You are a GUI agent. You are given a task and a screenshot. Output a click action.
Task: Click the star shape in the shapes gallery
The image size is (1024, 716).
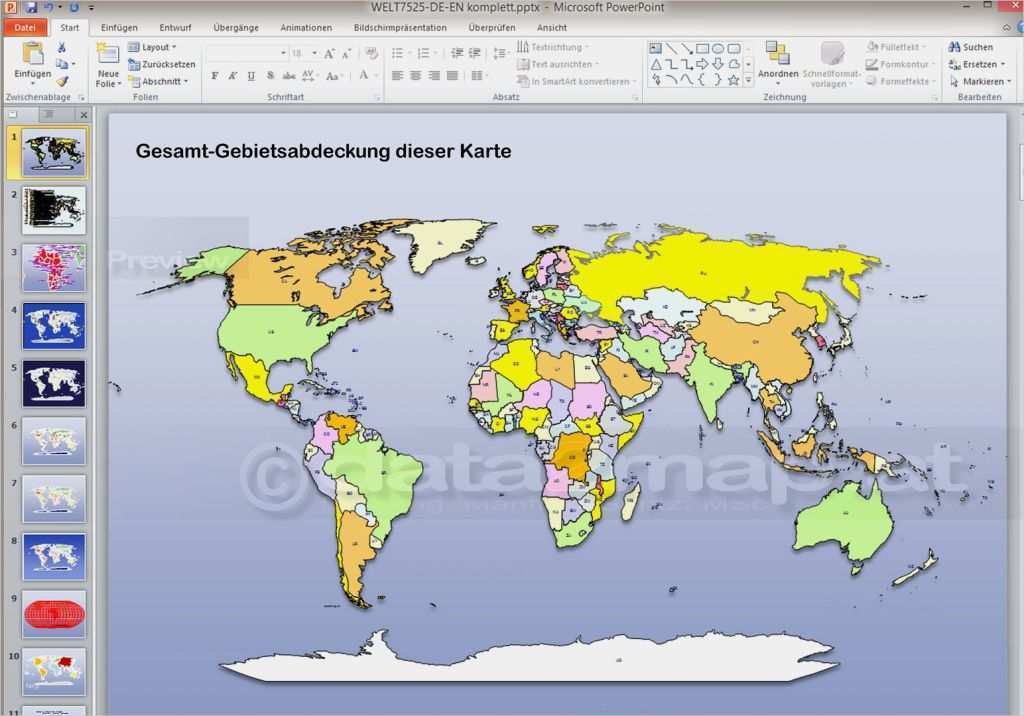pyautogui.click(x=733, y=77)
